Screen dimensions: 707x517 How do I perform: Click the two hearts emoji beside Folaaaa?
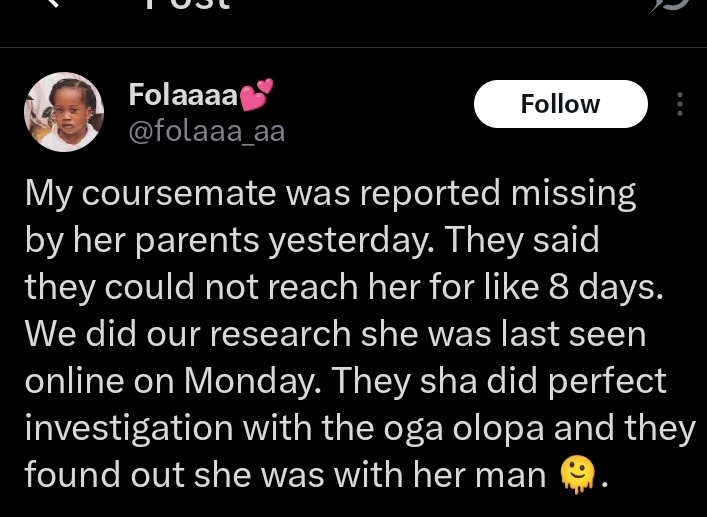coord(257,96)
